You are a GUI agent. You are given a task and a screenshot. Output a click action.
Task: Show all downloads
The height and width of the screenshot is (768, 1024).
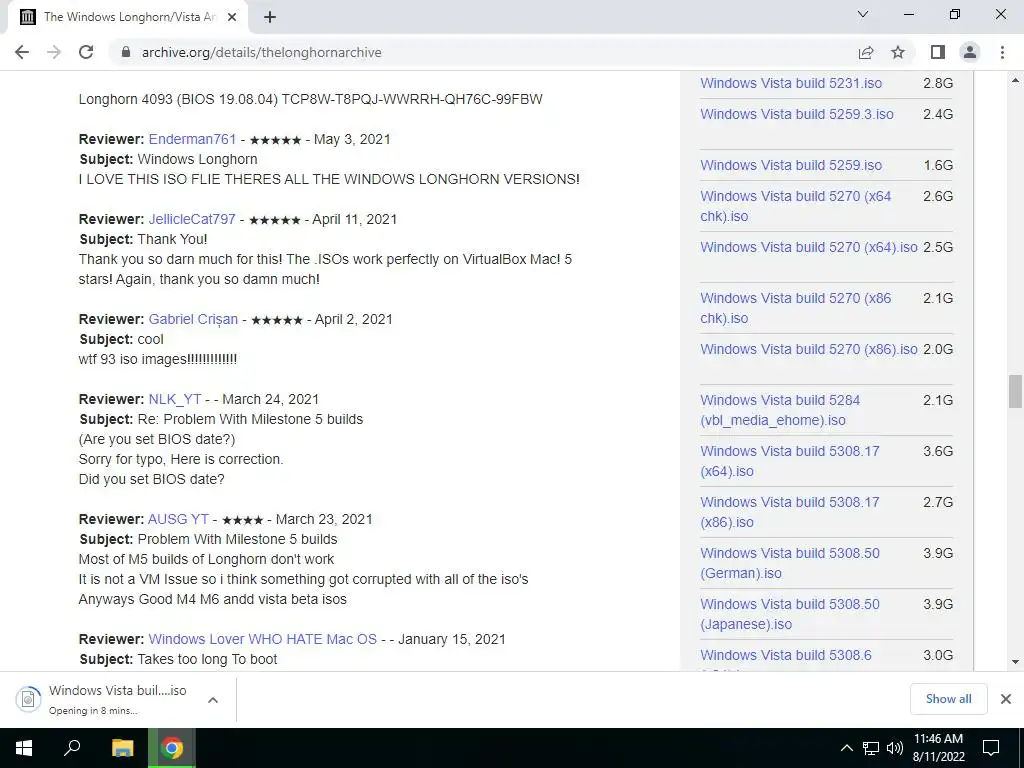click(948, 699)
